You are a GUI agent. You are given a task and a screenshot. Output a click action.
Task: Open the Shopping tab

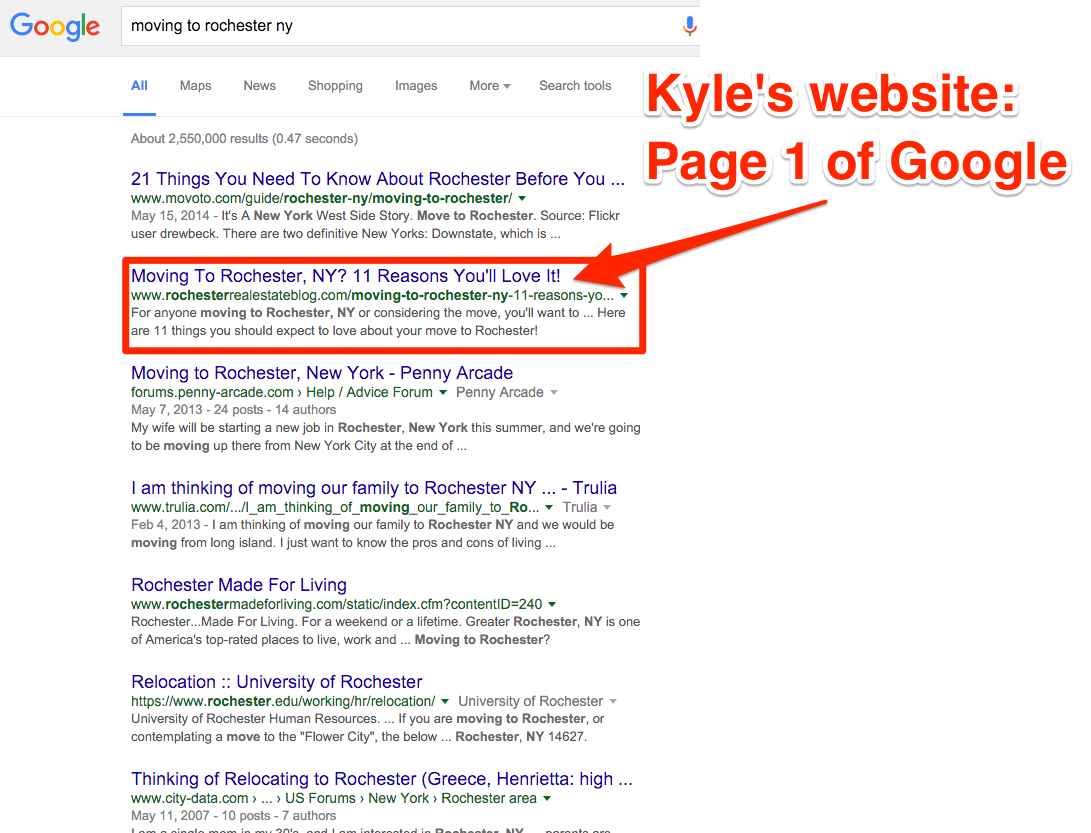coord(335,86)
